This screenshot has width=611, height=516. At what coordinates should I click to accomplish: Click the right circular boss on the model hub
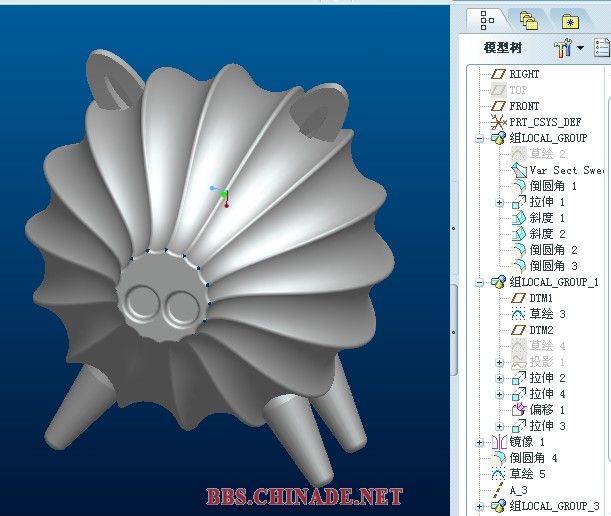(x=182, y=309)
